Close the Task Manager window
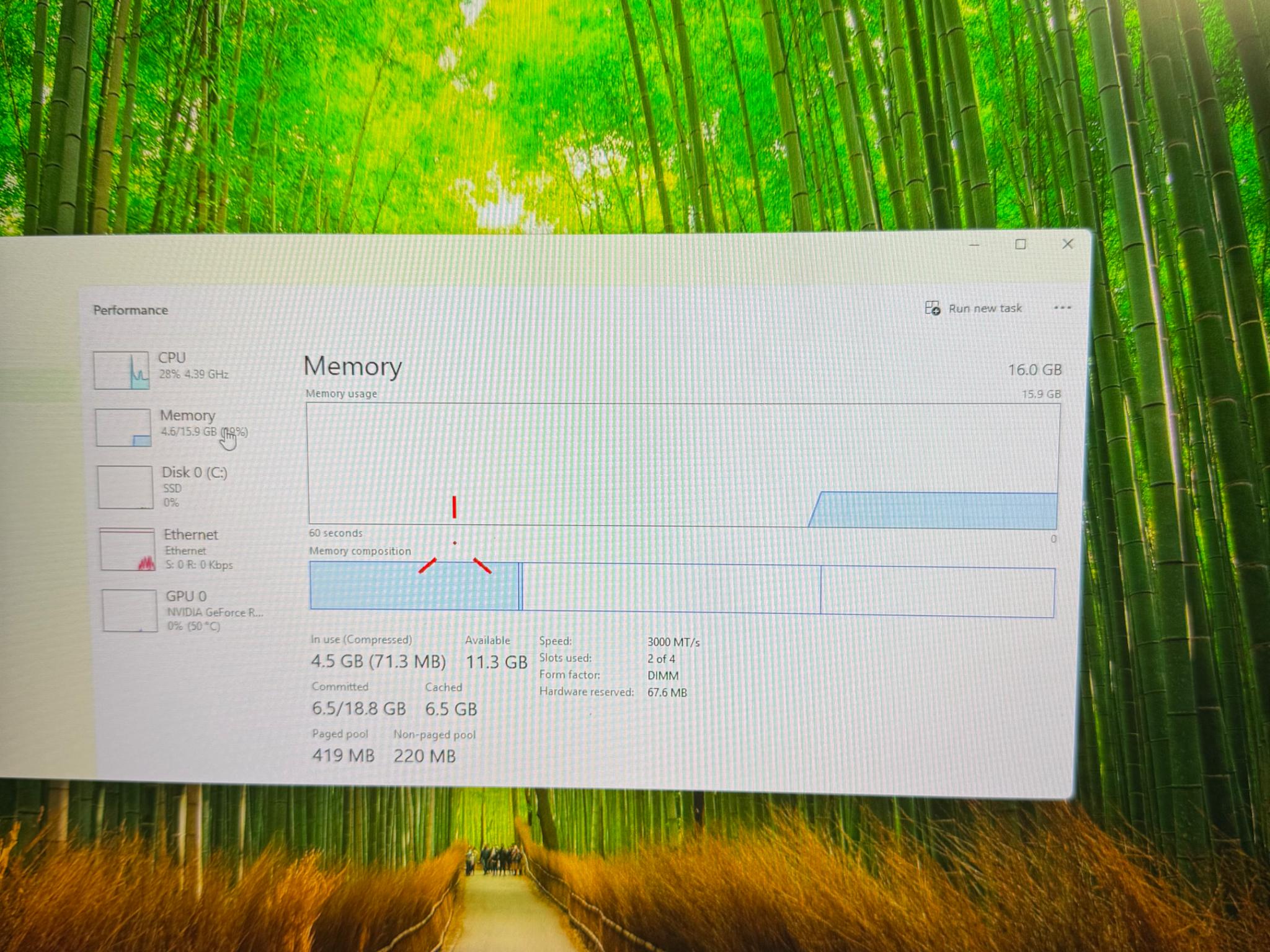1270x952 pixels. pos(1067,244)
